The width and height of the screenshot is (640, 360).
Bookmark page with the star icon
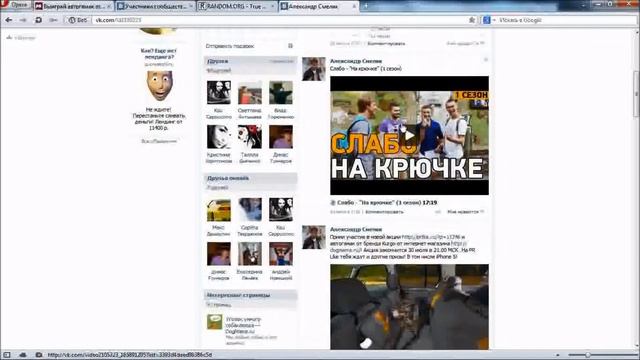click(x=472, y=20)
